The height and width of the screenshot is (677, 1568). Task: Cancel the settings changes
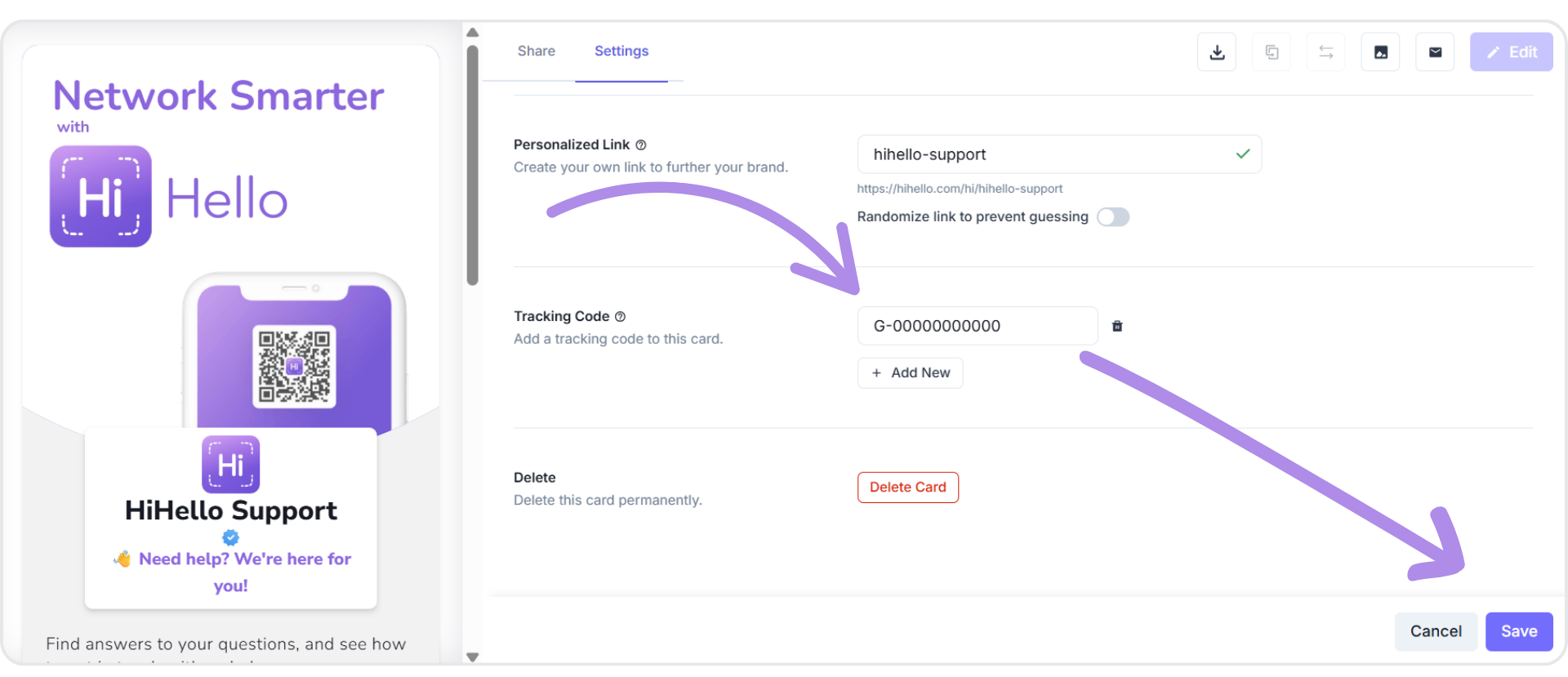(x=1436, y=631)
